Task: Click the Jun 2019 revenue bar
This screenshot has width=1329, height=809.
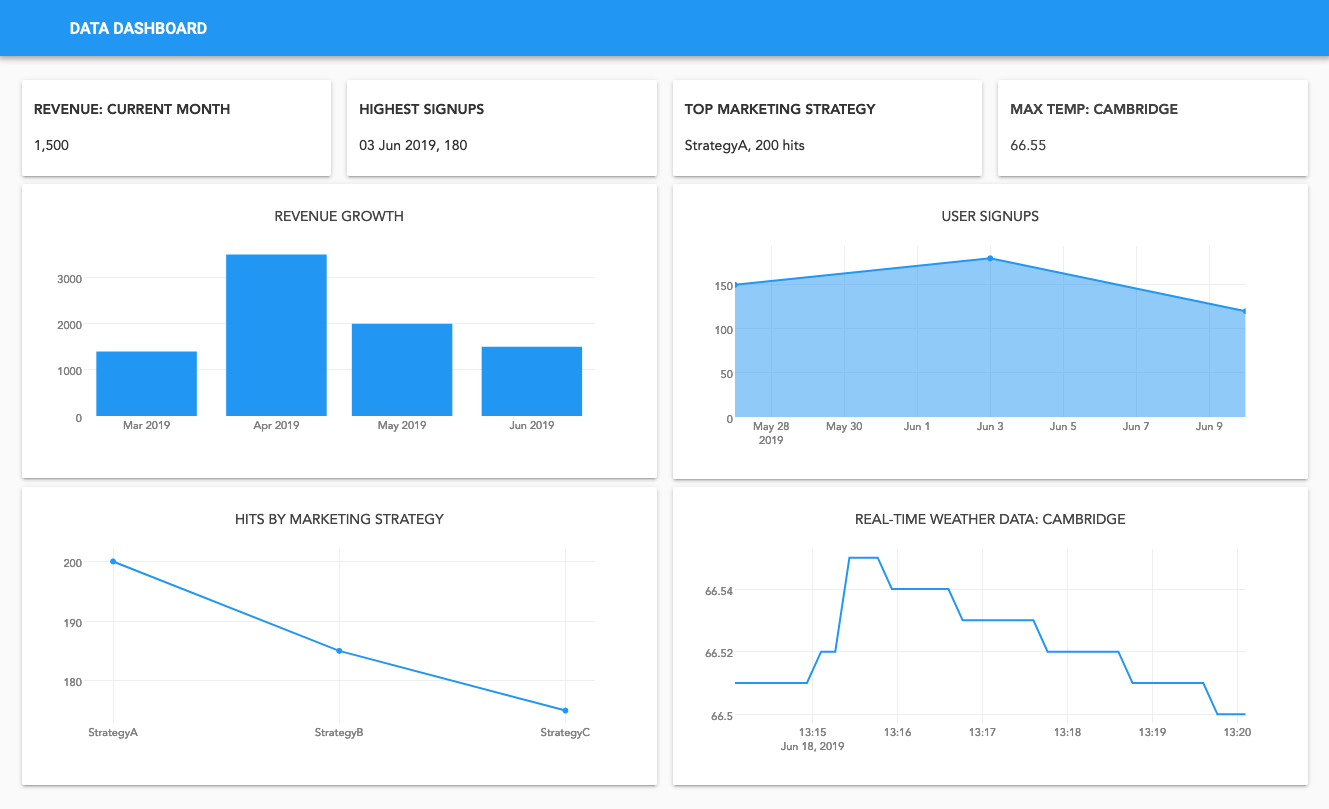Action: (x=531, y=380)
